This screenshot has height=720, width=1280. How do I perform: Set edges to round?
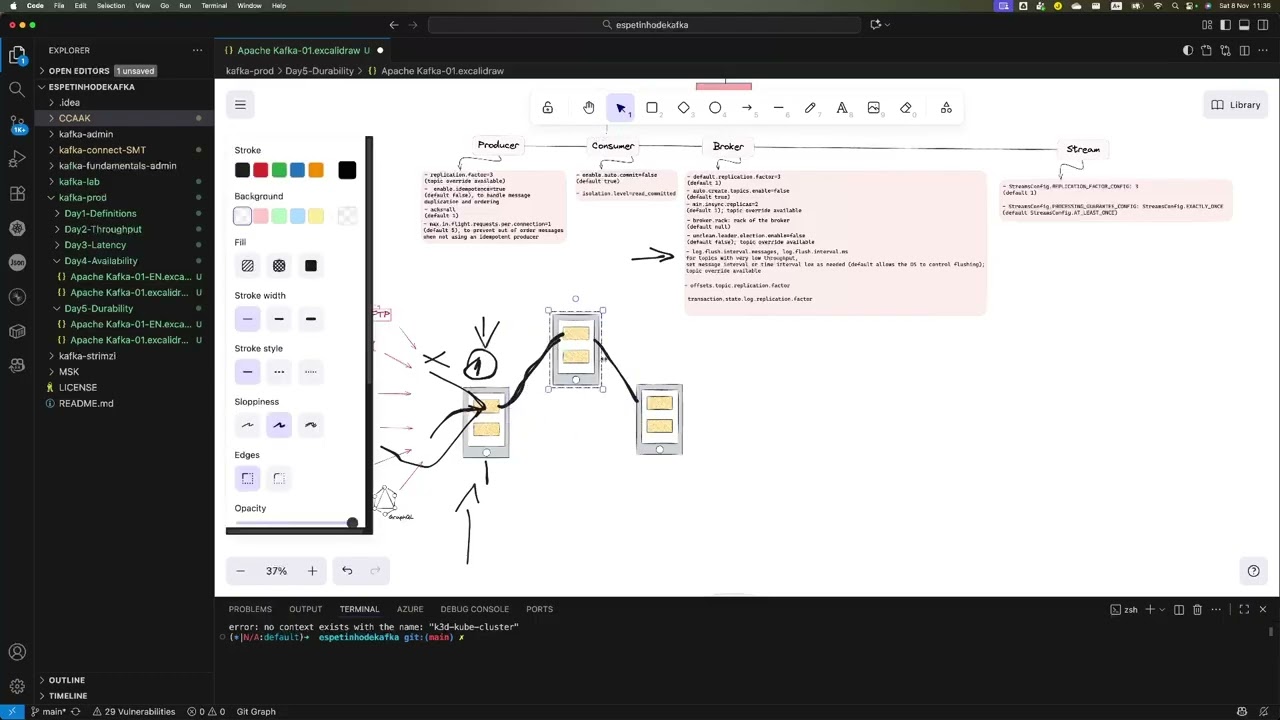(279, 479)
